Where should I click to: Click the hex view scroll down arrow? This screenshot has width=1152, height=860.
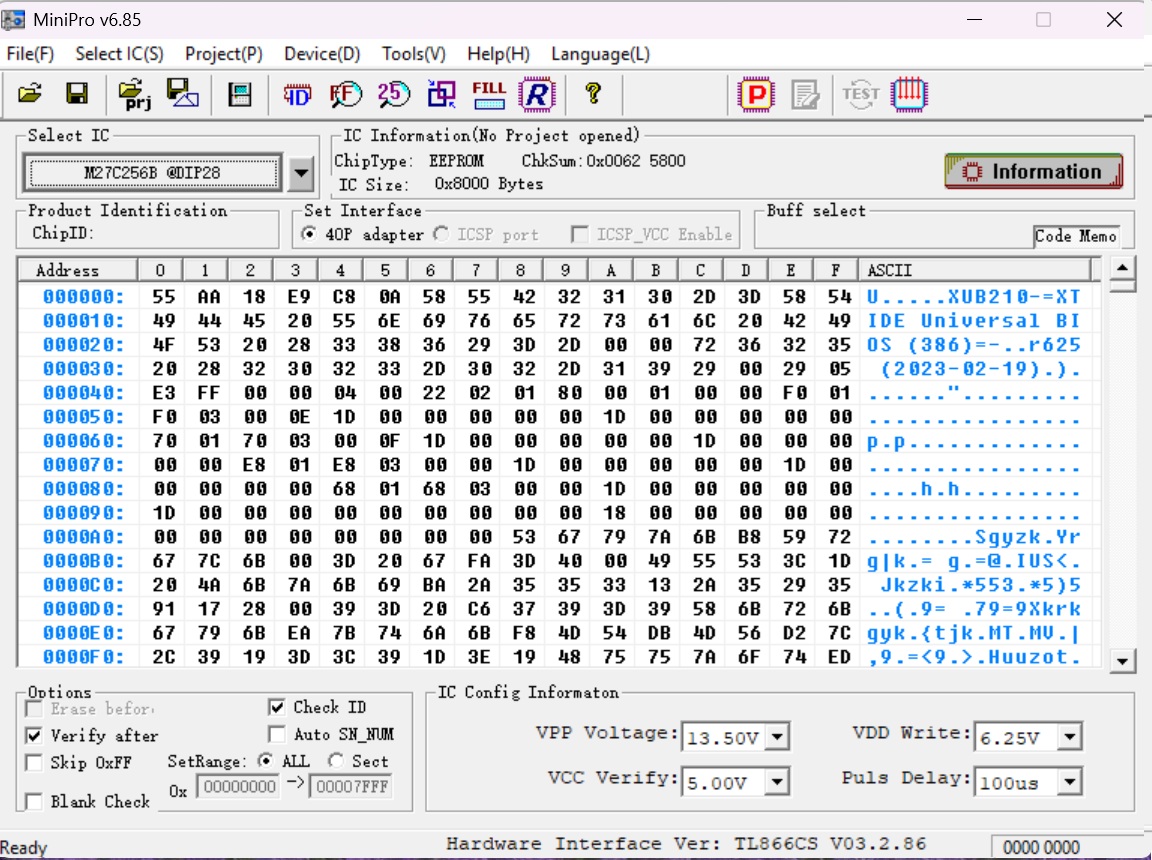click(x=1123, y=660)
